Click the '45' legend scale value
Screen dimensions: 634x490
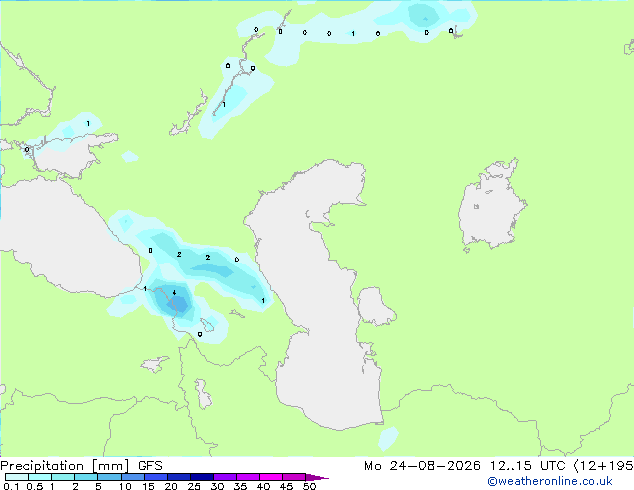(x=286, y=486)
